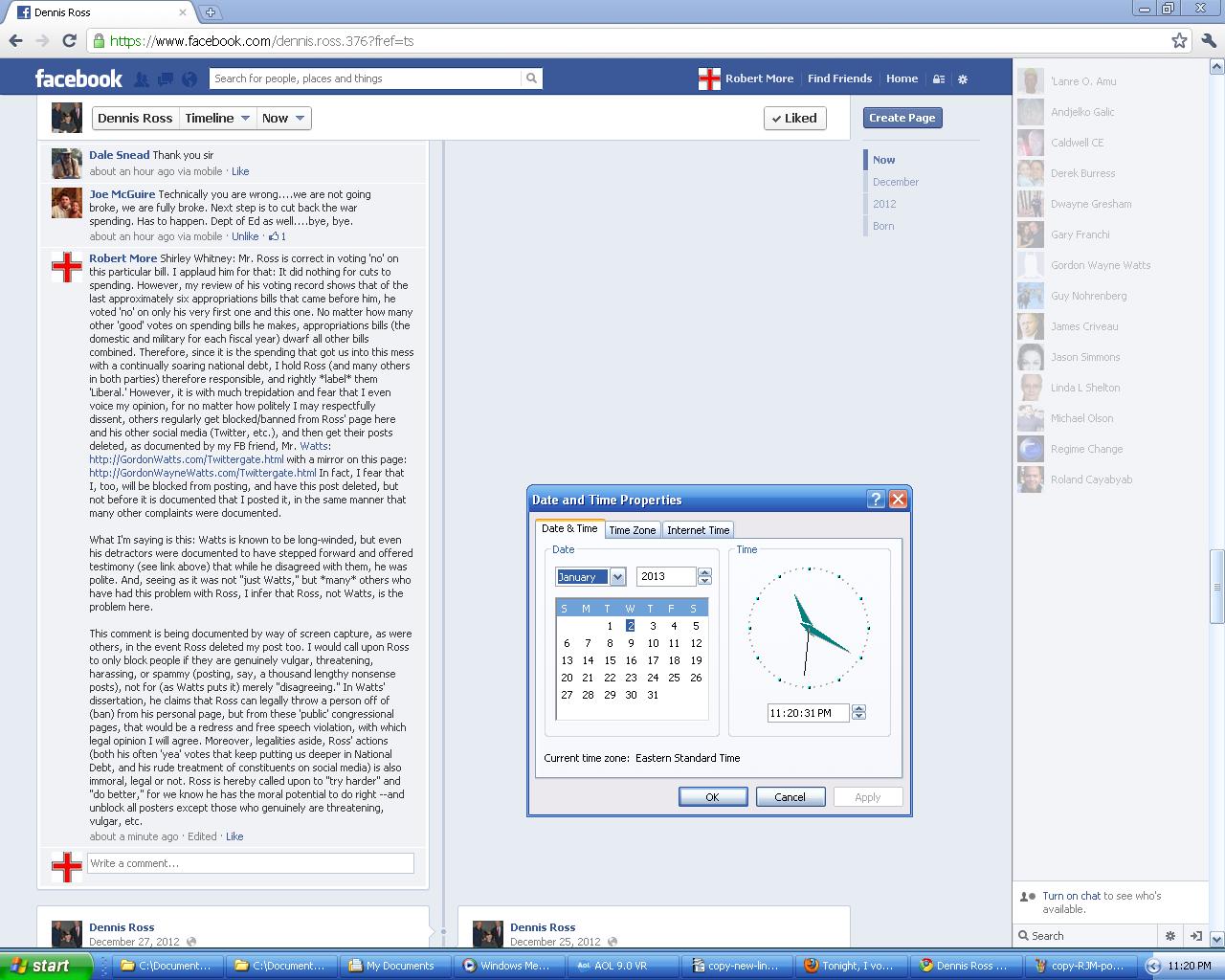Select day 15 in the calendar
Viewport: 1225px width, 980px height.
(610, 660)
